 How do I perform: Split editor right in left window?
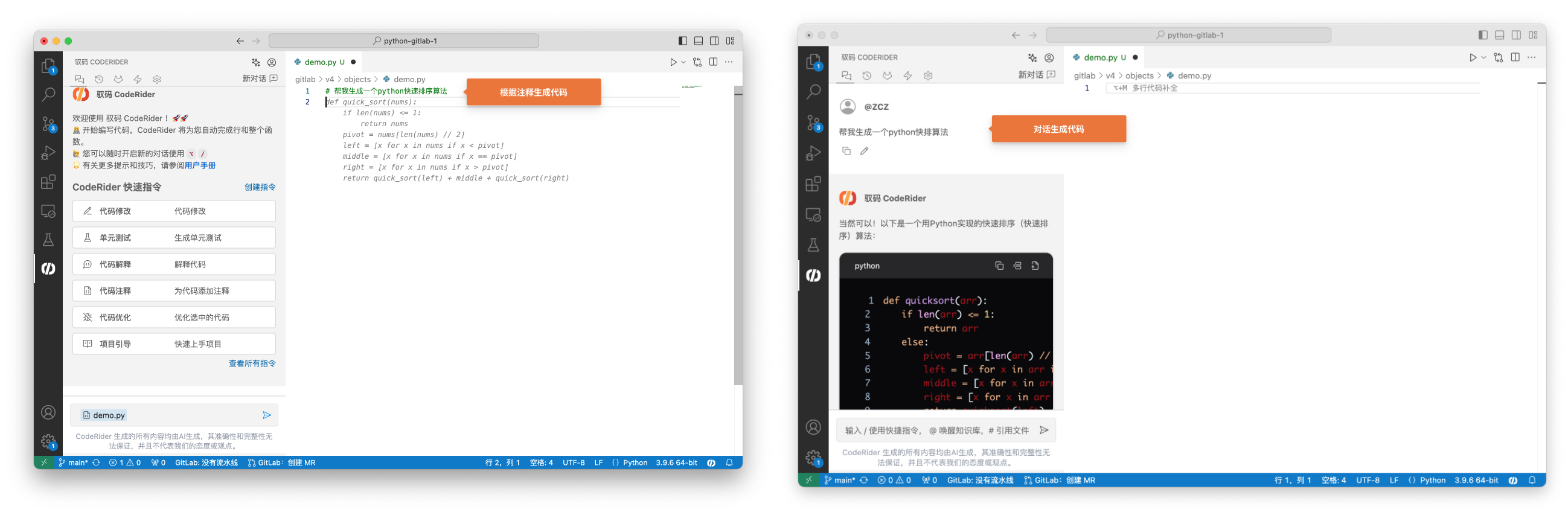714,62
